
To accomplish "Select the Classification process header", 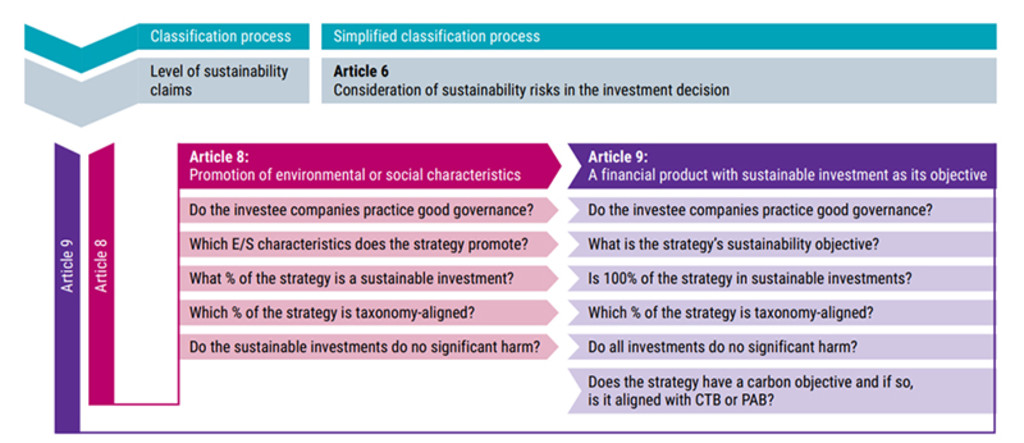I will [x=223, y=37].
